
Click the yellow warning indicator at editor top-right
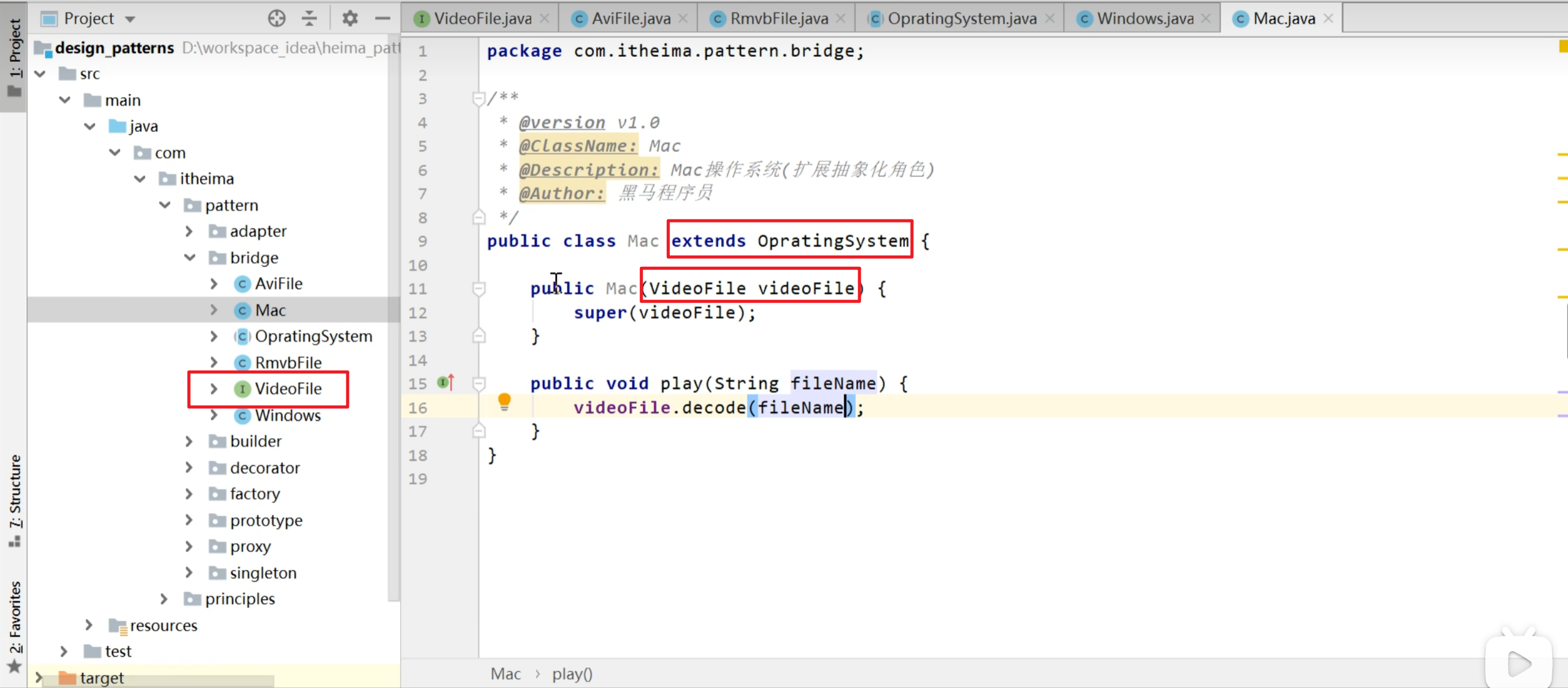click(1562, 46)
